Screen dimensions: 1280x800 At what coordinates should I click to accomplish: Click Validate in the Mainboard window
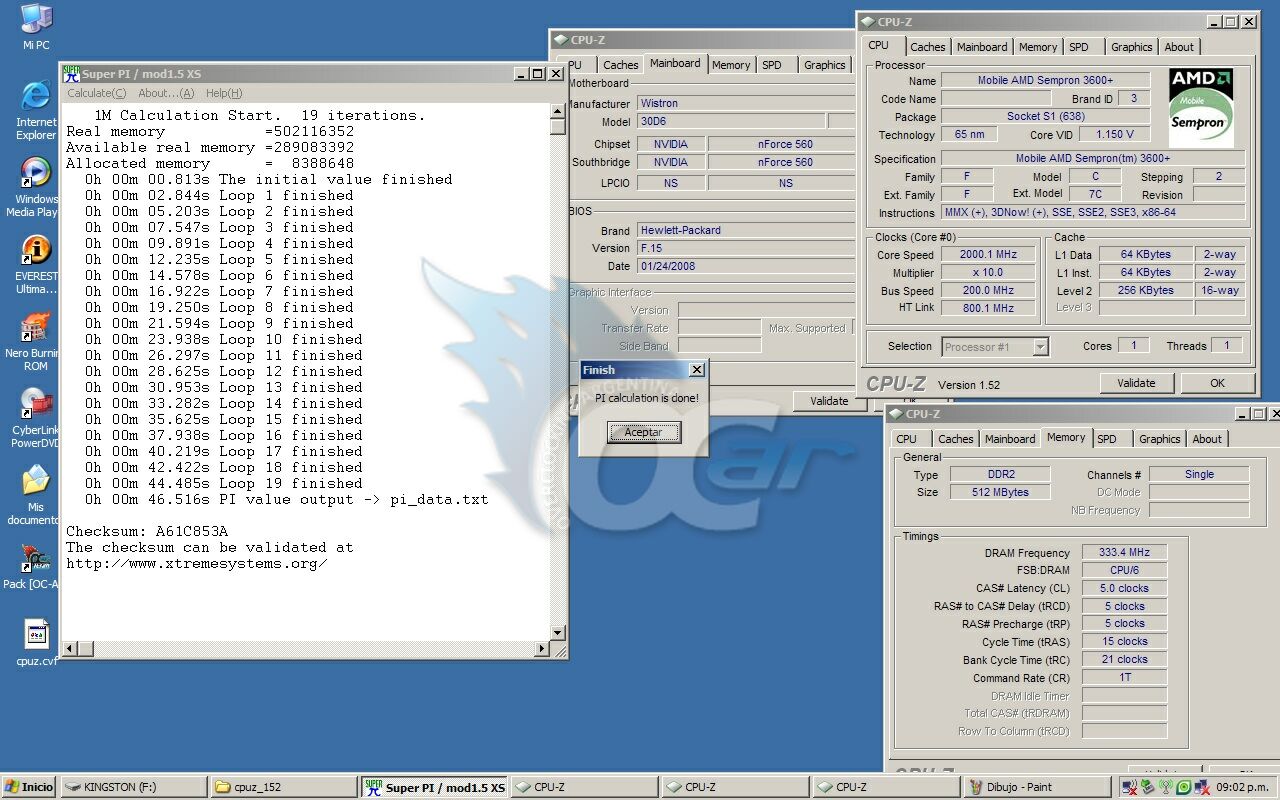coord(829,401)
